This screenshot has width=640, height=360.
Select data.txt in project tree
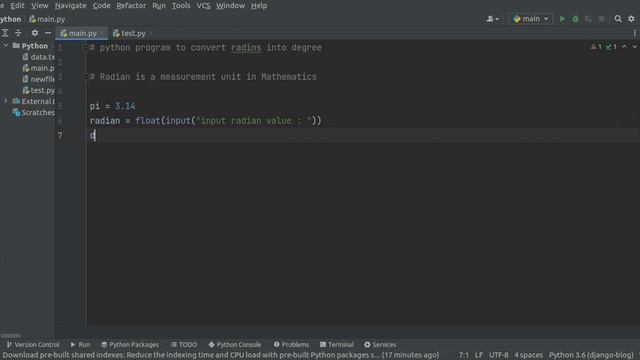(38, 57)
